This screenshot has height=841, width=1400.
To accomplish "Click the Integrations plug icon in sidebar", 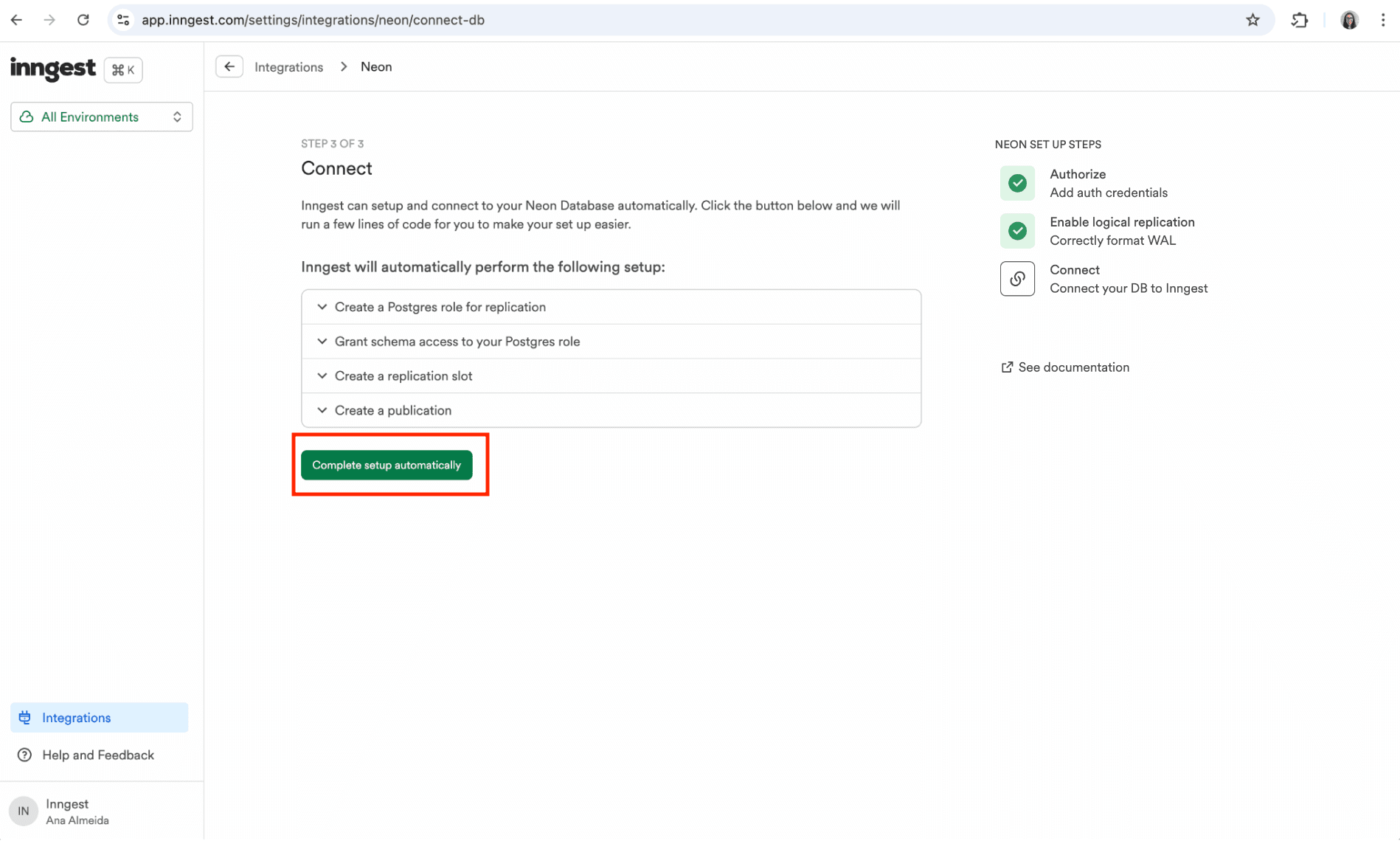I will click(25, 717).
